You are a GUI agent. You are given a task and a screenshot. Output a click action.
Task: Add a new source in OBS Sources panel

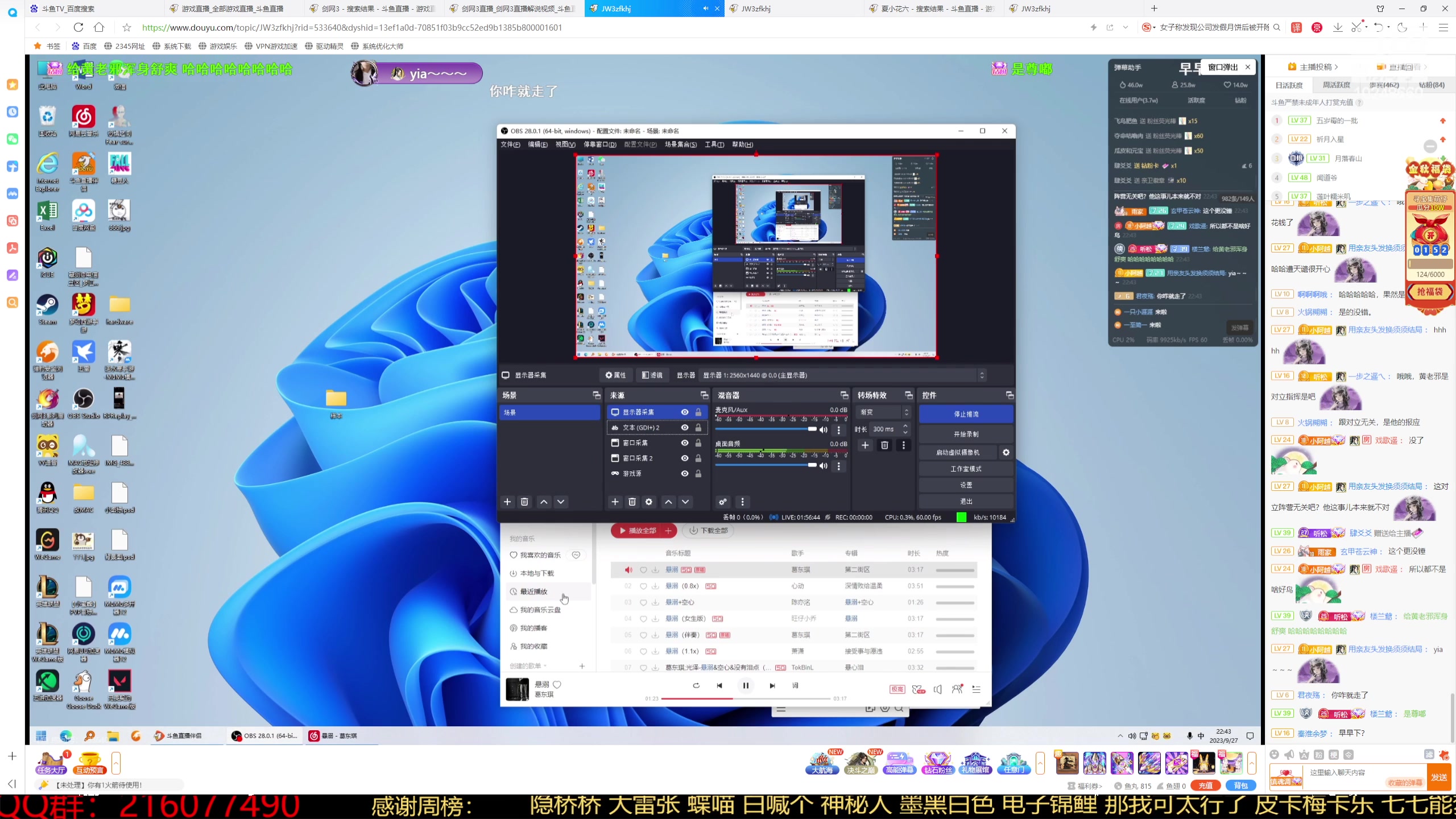(x=615, y=502)
